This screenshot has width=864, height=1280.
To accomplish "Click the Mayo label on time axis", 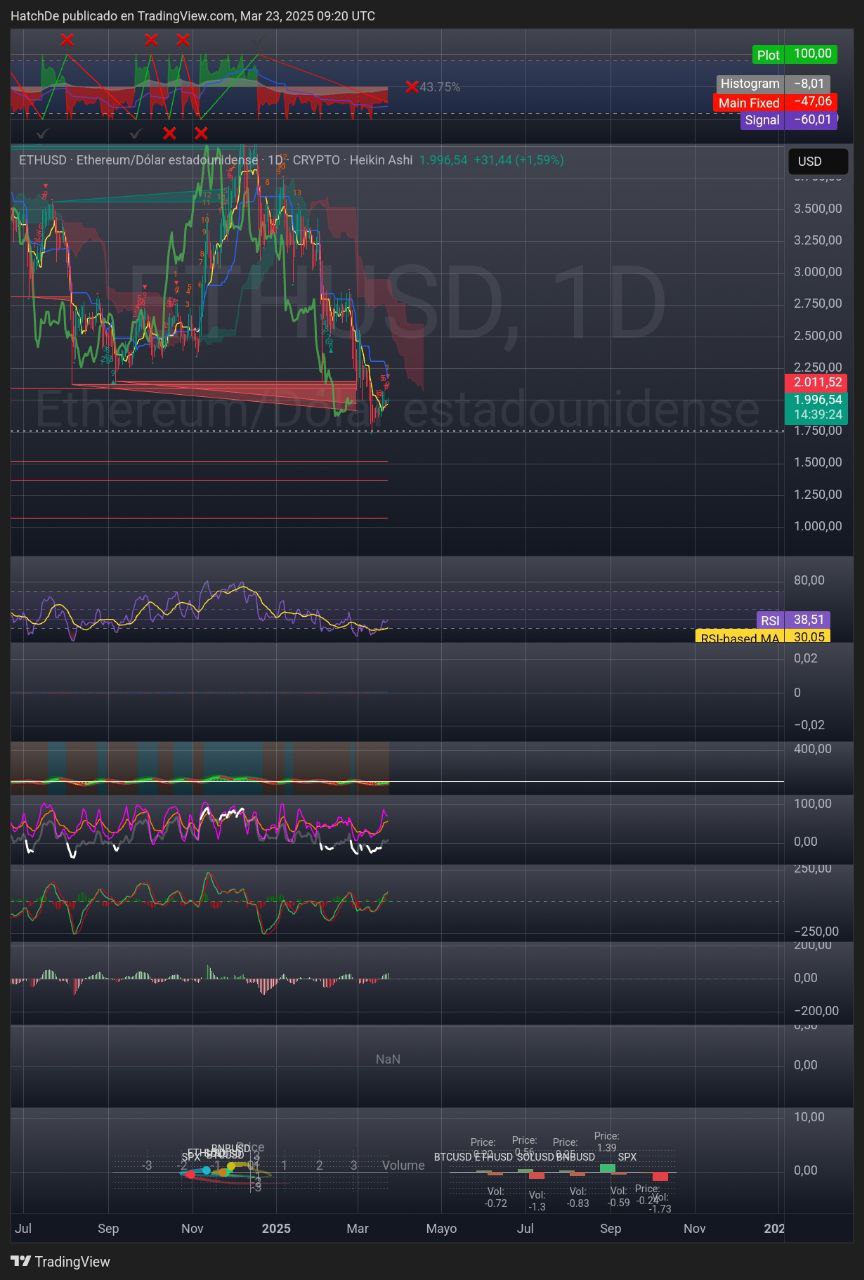I will click(441, 1228).
